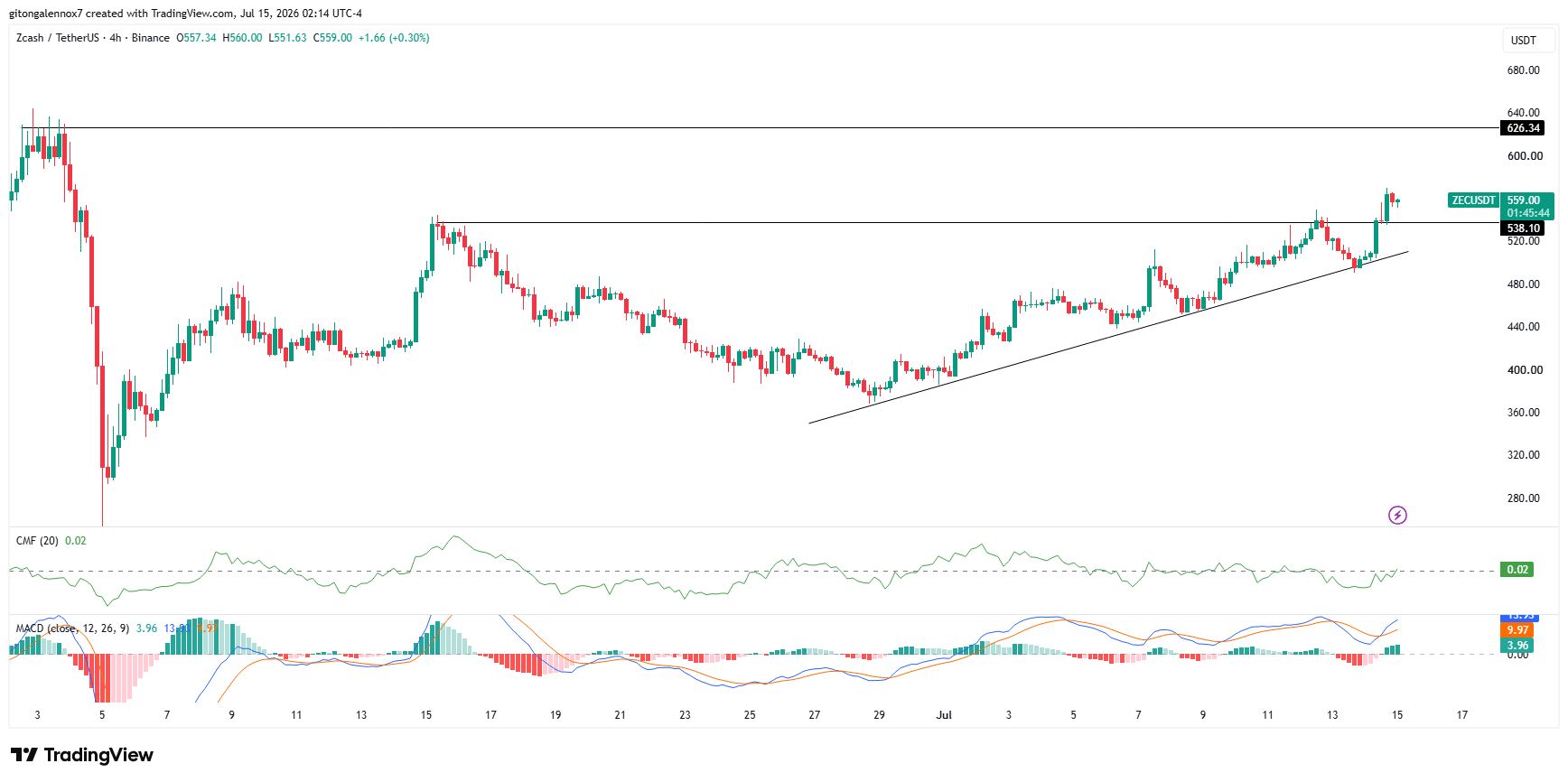Click the 400.00 price axis label
1568x782 pixels.
pyautogui.click(x=1524, y=370)
